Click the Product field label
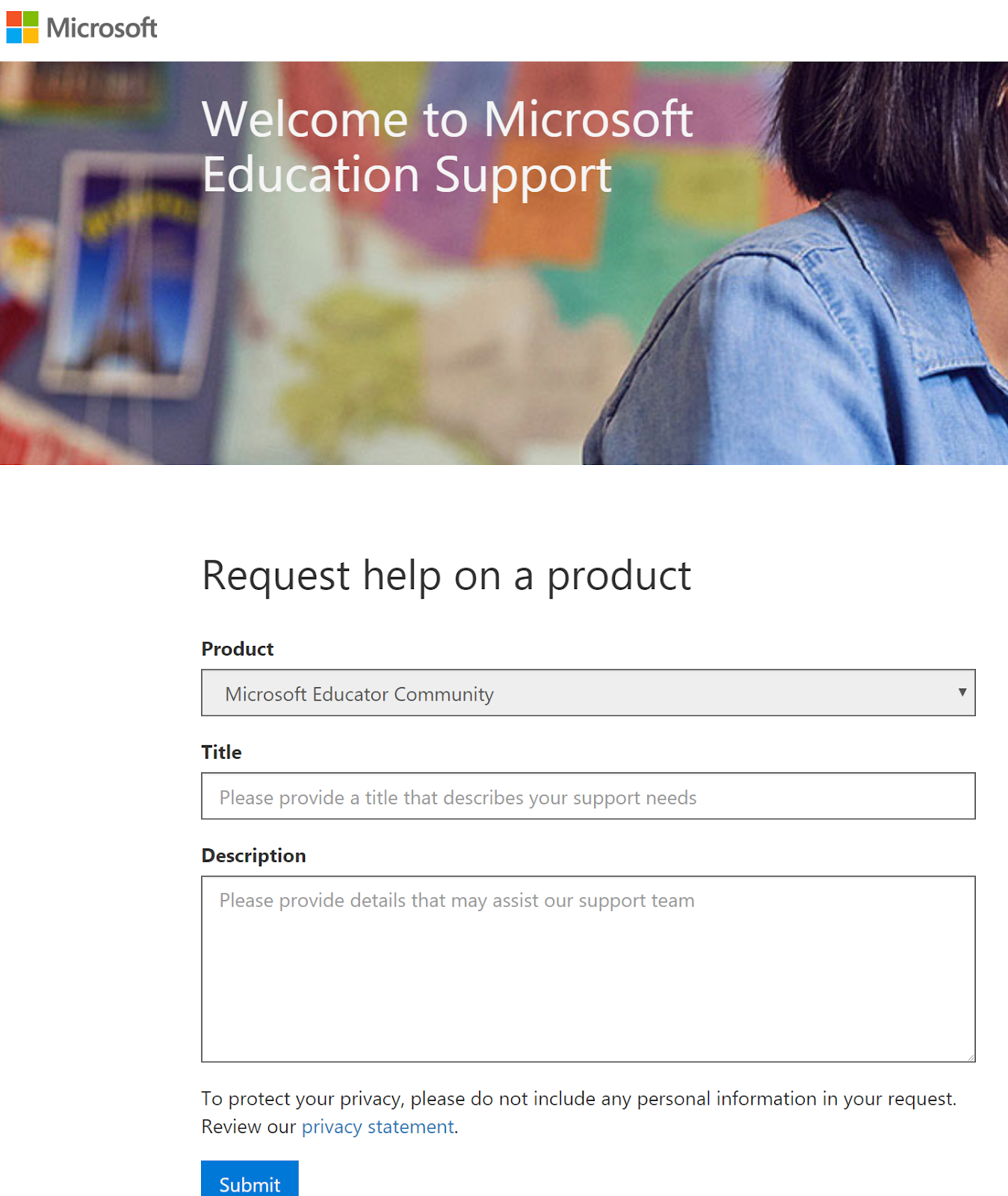1008x1196 pixels. [x=238, y=649]
